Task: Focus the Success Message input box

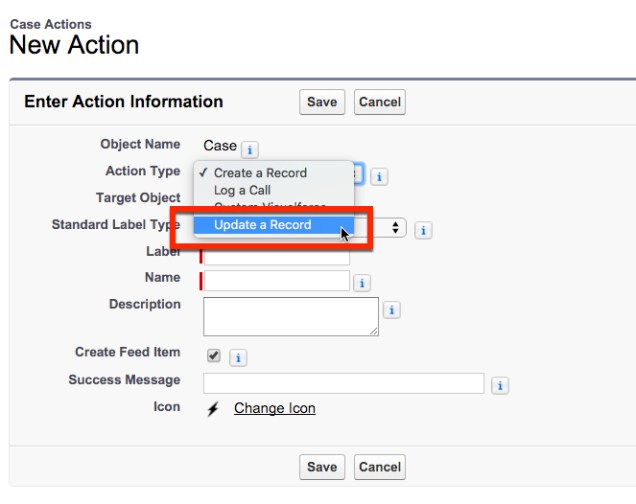Action: point(343,383)
